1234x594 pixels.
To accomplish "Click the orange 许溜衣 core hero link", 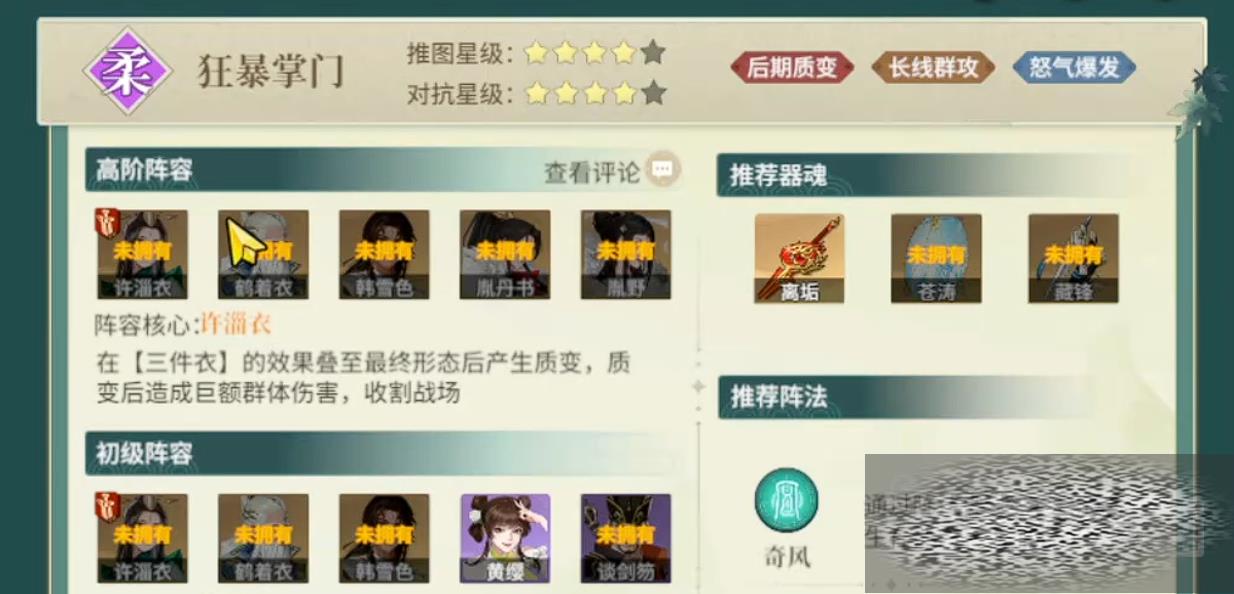I will pyautogui.click(x=237, y=324).
